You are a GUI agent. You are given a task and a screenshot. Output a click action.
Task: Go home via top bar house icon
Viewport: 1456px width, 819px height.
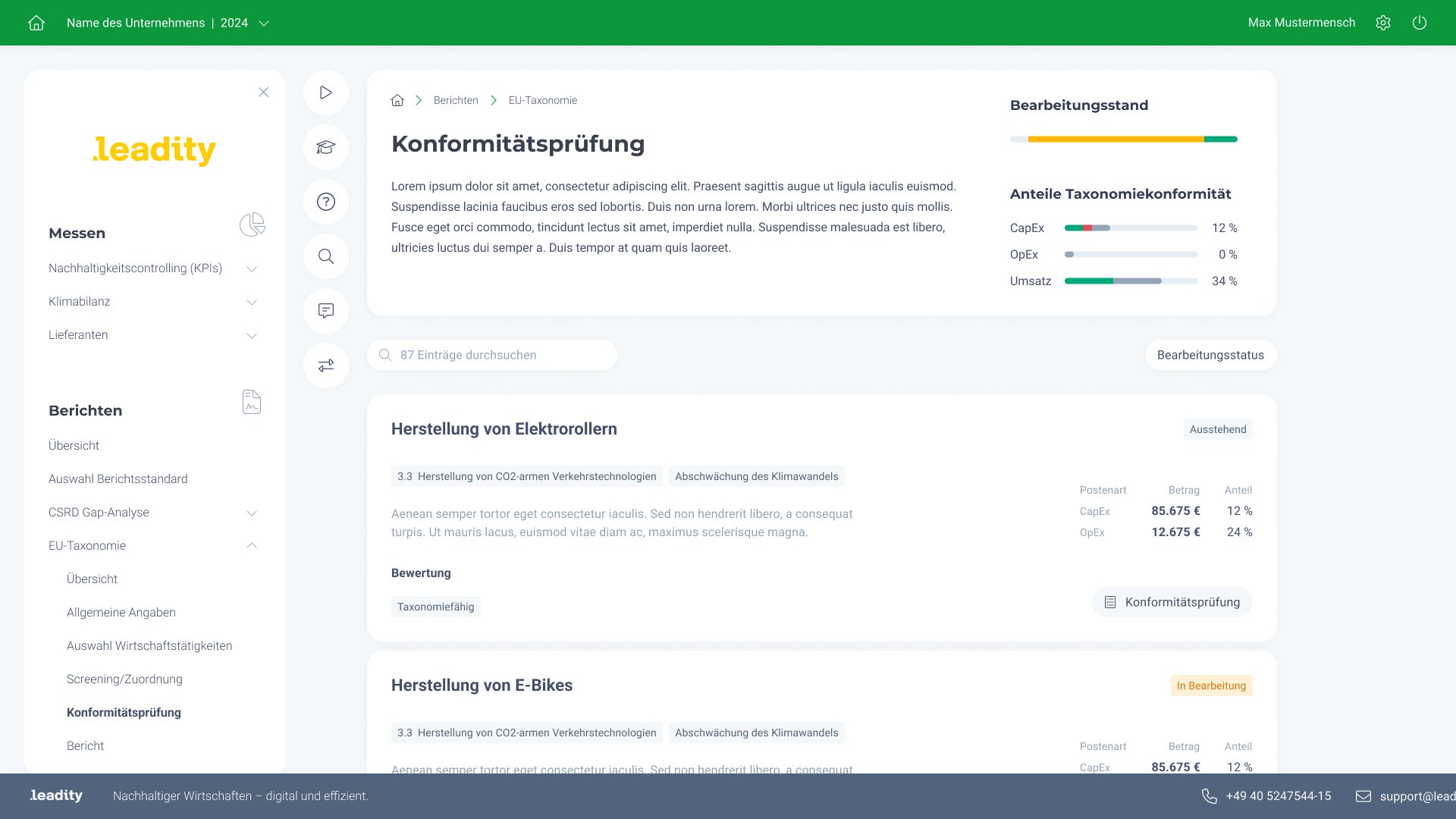36,23
